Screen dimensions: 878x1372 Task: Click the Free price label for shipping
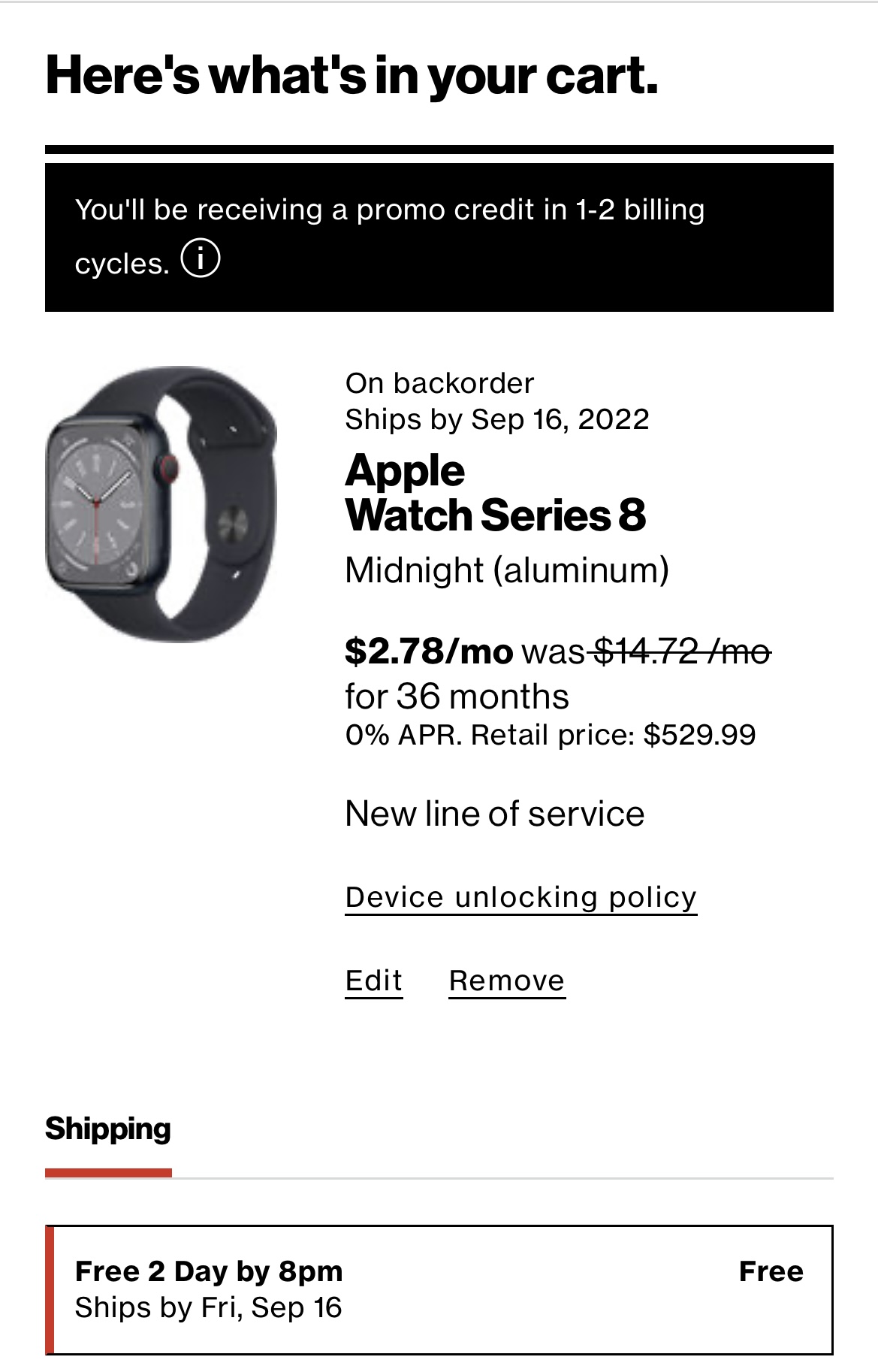click(771, 1271)
